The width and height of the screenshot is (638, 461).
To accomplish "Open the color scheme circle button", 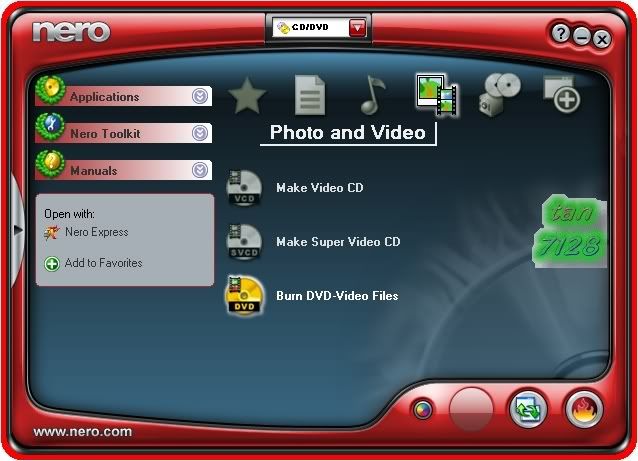I will pos(423,409).
